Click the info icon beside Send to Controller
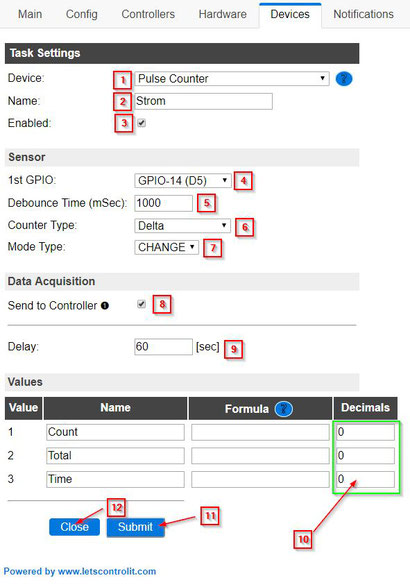This screenshot has height=587, width=410. (x=105, y=306)
